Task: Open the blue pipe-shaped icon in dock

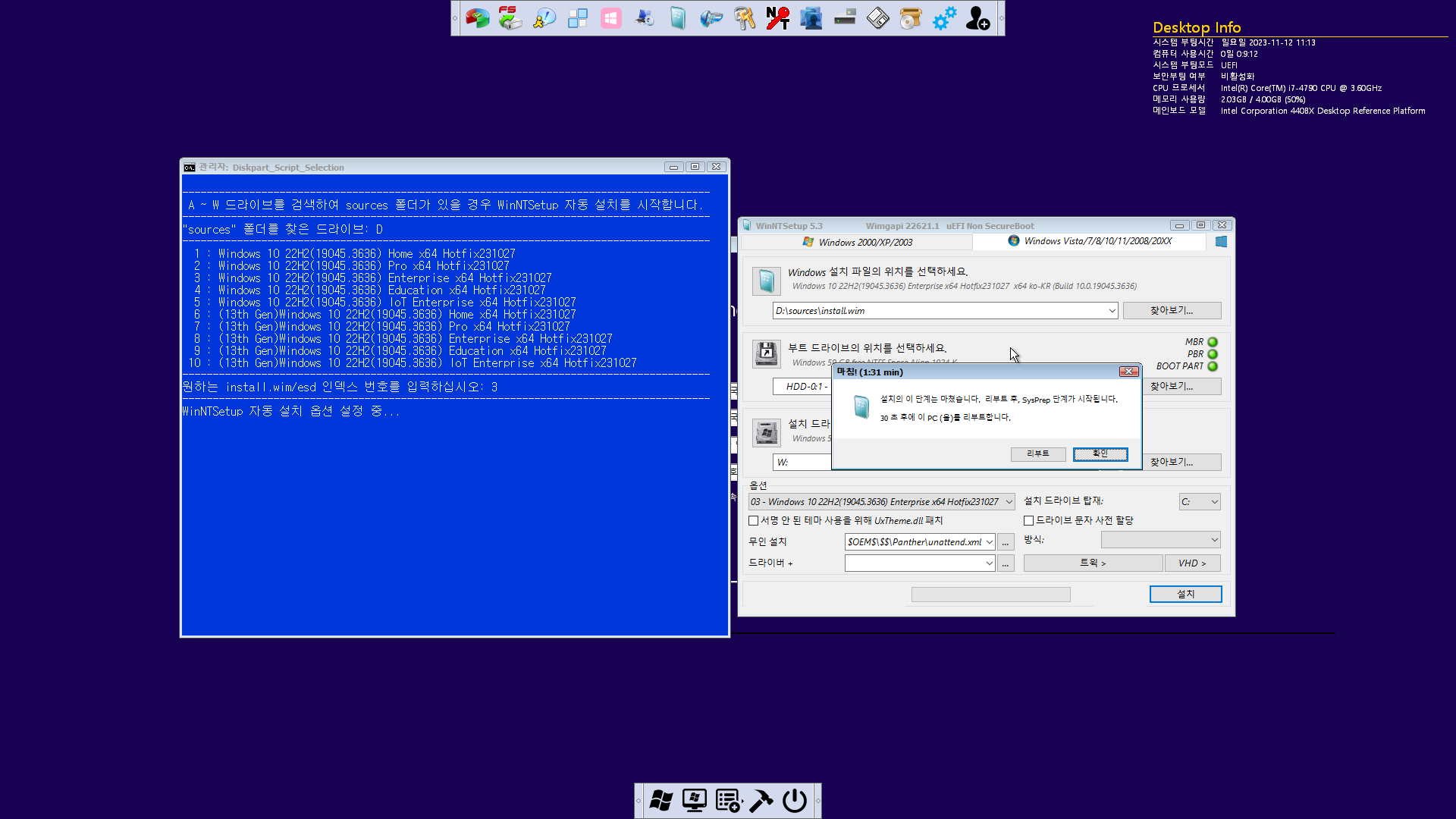Action: coord(711,17)
